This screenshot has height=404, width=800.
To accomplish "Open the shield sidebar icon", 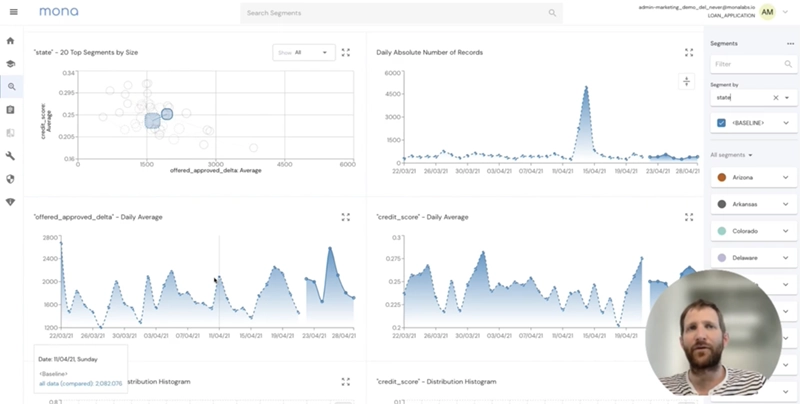I will pyautogui.click(x=10, y=179).
